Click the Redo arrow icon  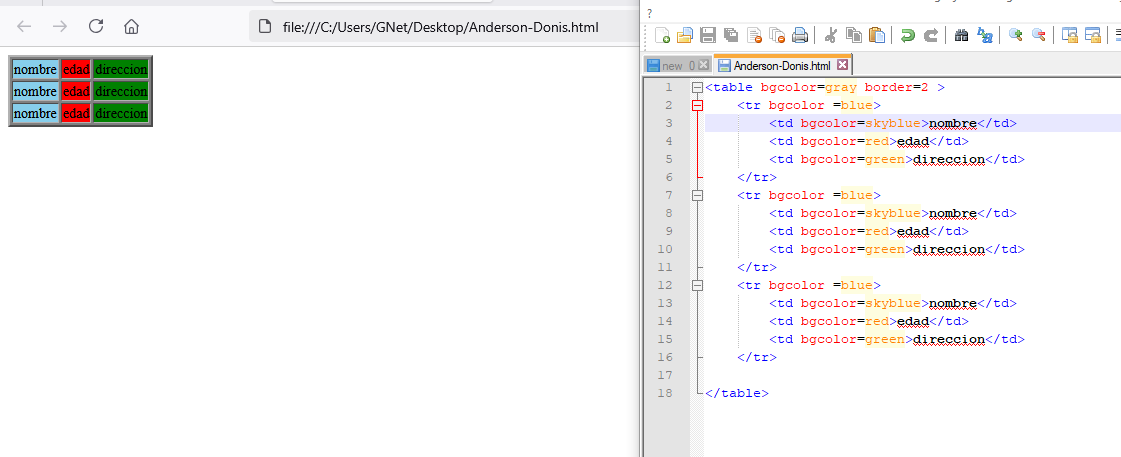931,35
